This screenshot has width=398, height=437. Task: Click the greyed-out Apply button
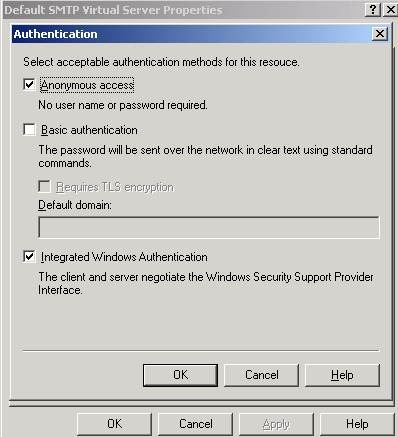pos(276,424)
